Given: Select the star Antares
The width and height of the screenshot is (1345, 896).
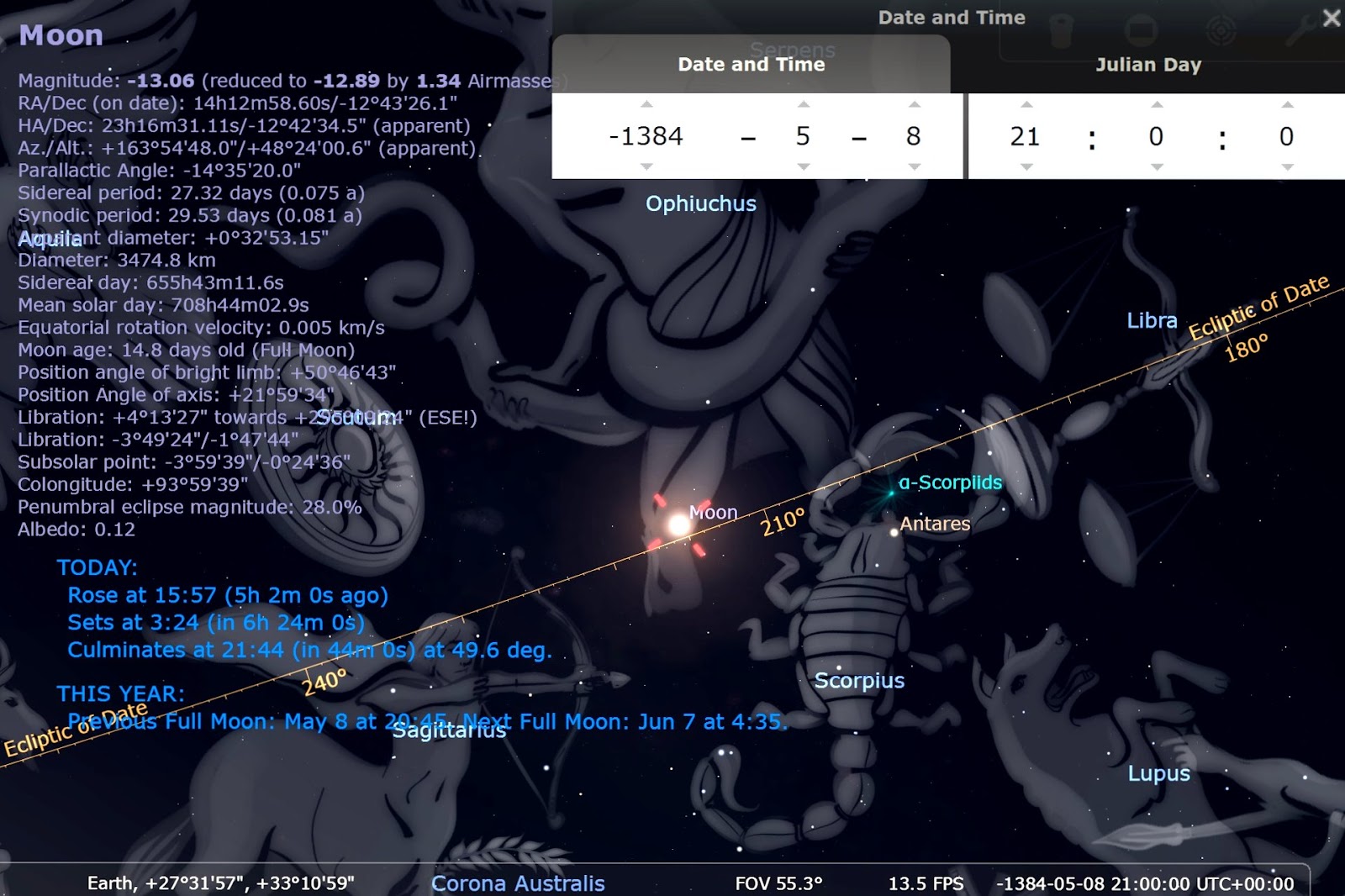Looking at the screenshot, I should click(894, 531).
